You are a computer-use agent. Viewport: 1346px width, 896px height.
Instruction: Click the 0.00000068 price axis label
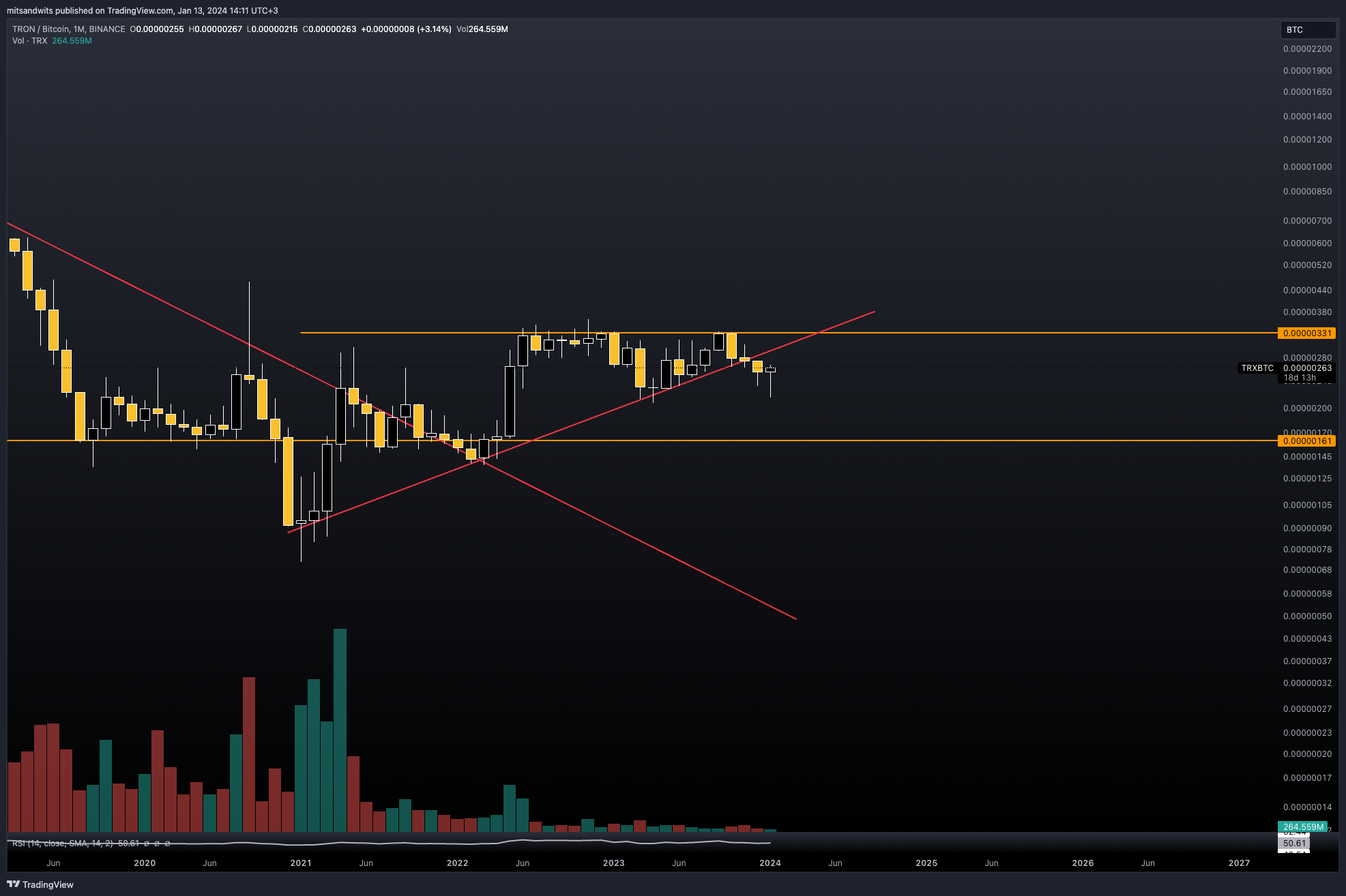point(1307,570)
